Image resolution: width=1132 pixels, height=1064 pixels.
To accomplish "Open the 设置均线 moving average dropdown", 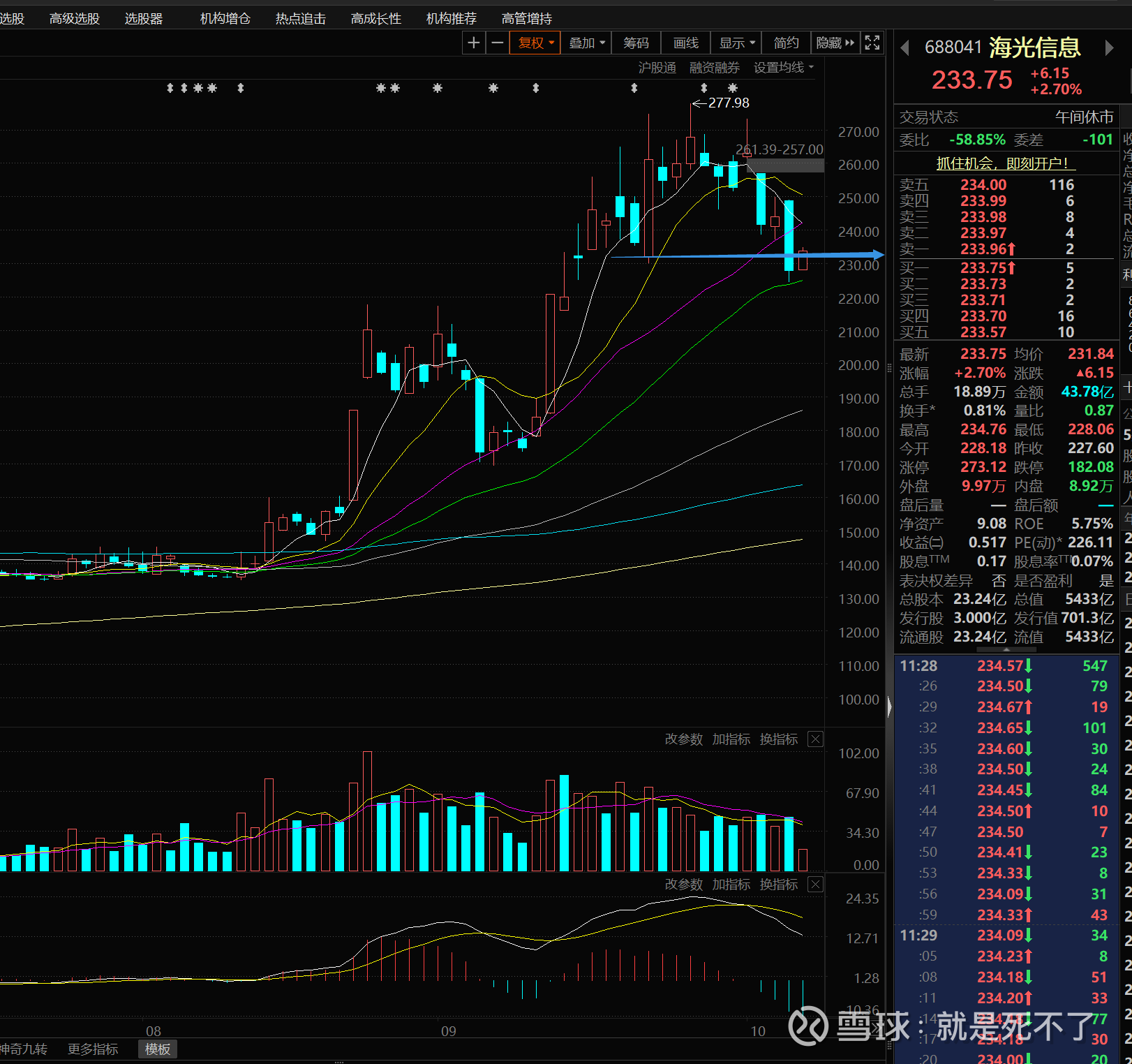I will 783,67.
